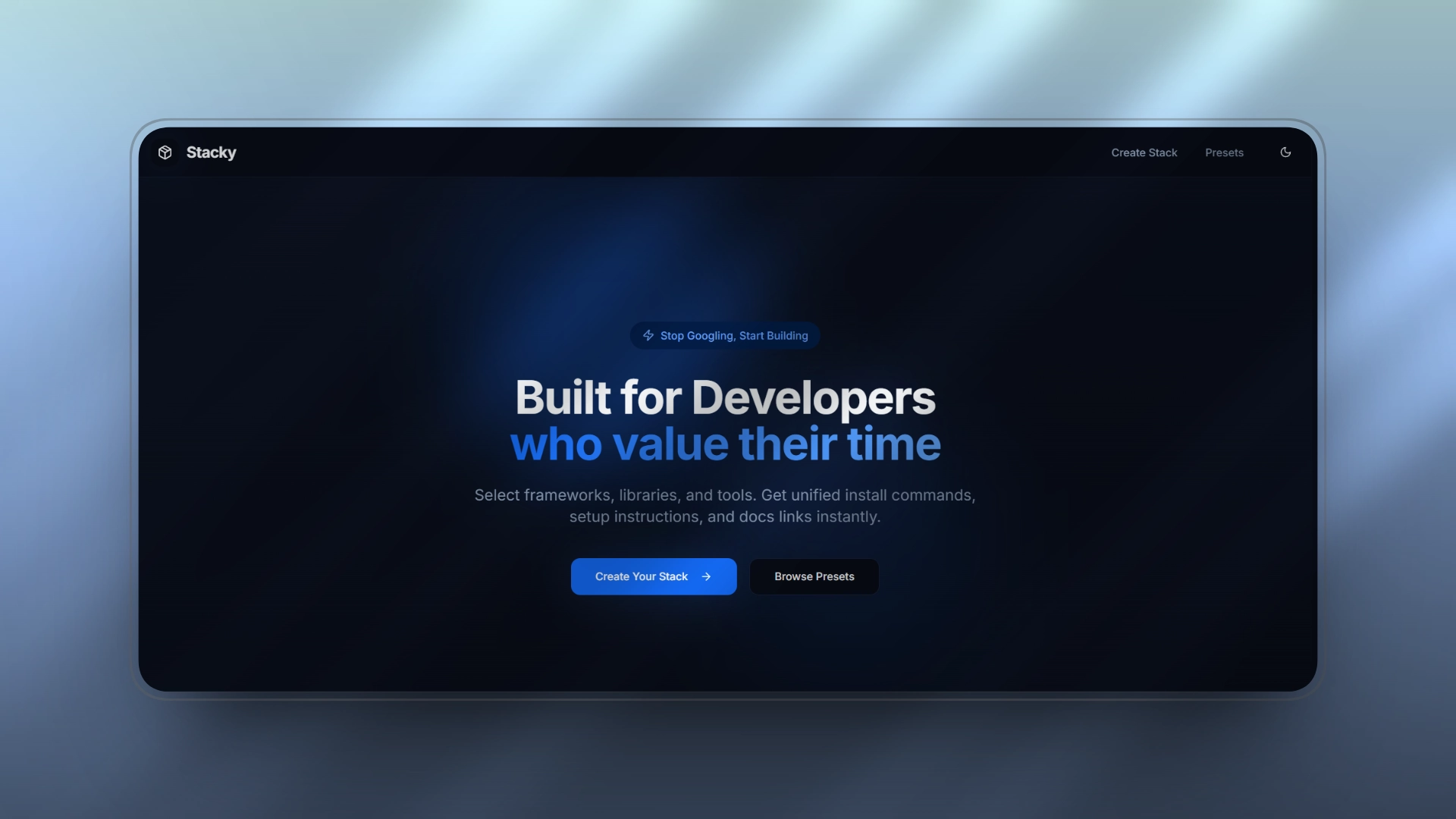Click the Create Your Stack button
Screen dimensions: 1456x819
click(654, 576)
